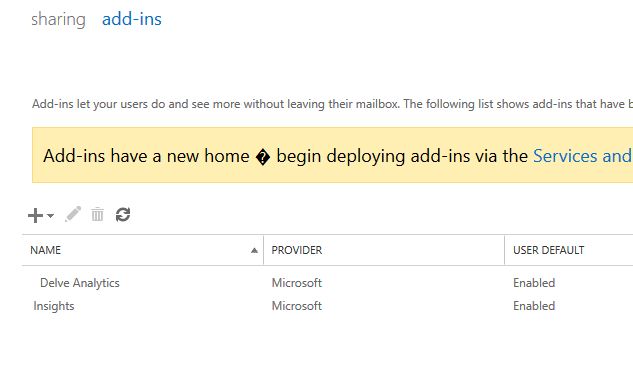633x388 pixels.
Task: Click the add-ins description text
Action: (x=332, y=104)
